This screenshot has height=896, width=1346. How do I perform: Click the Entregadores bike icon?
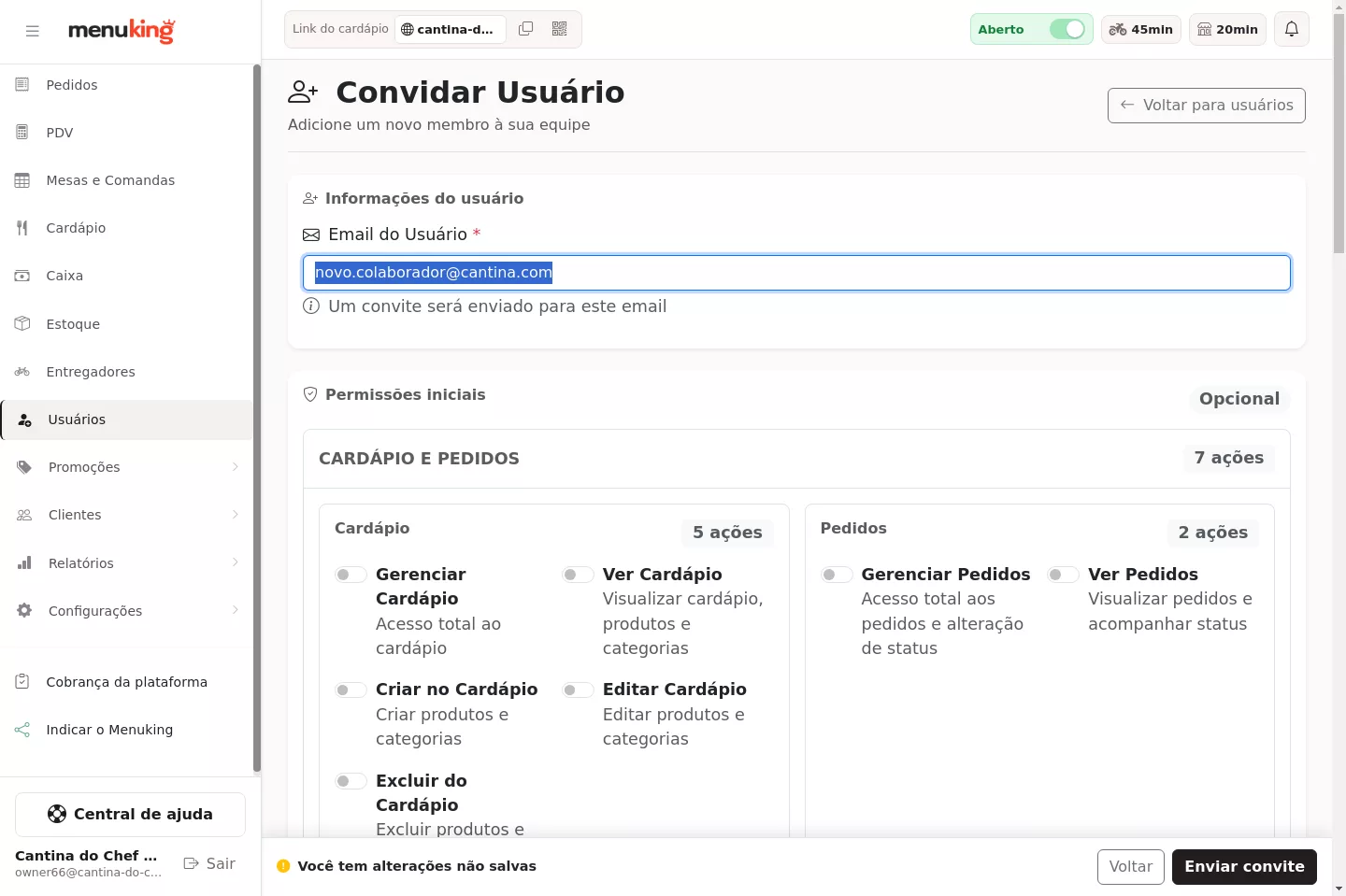click(22, 372)
